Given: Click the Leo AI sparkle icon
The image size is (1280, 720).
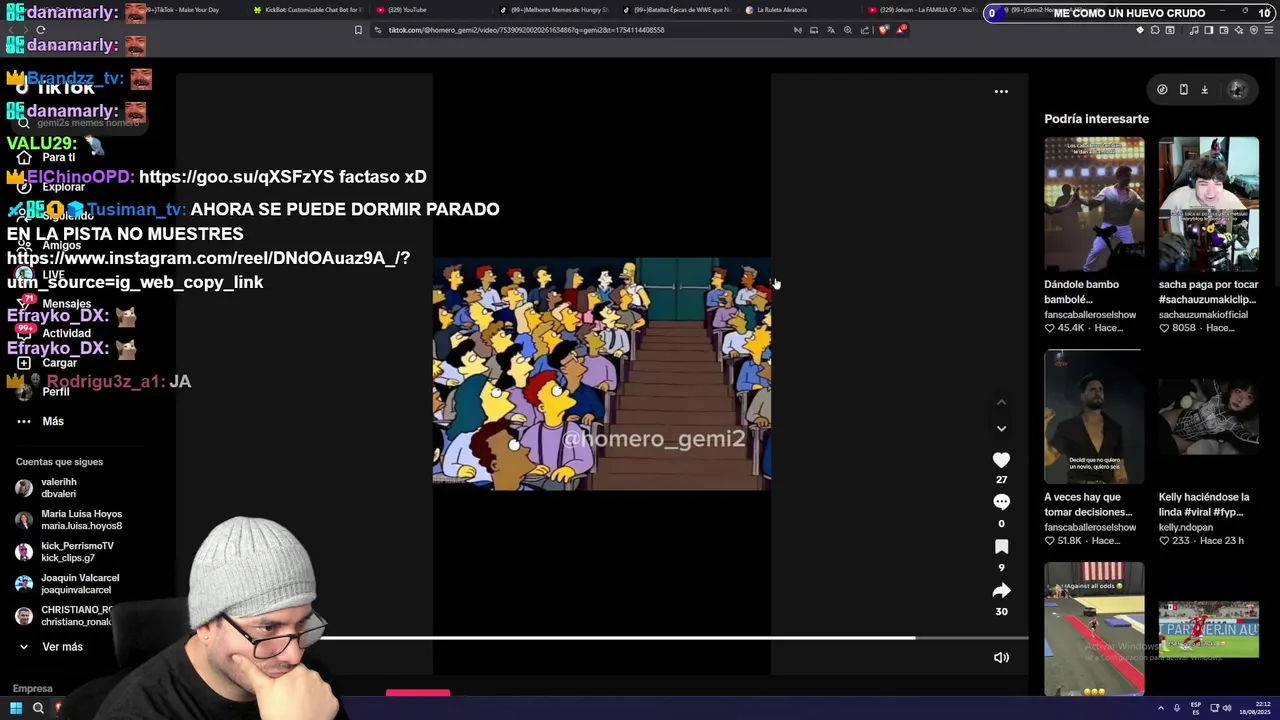Looking at the screenshot, I should click(1238, 30).
